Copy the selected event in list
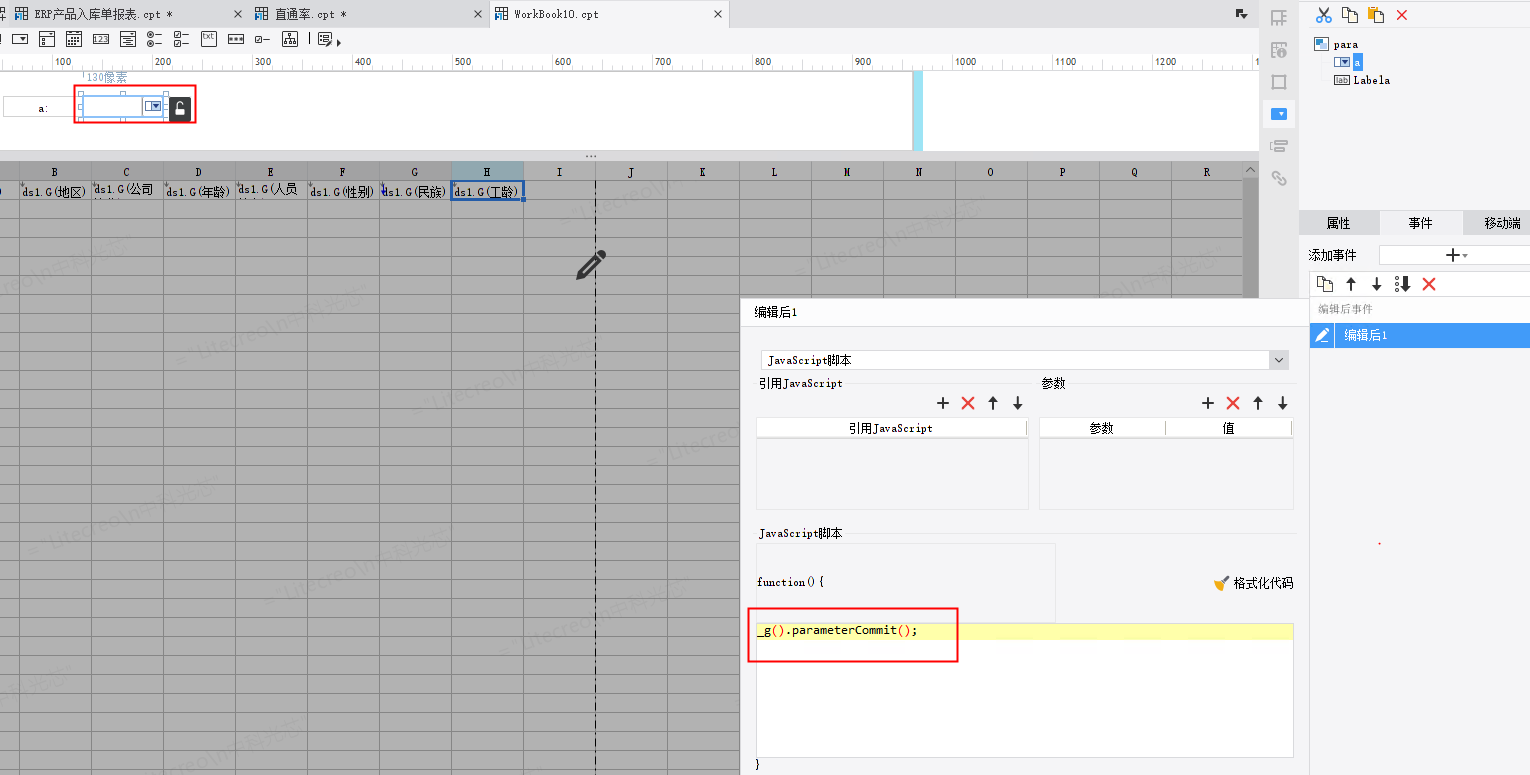Image resolution: width=1530 pixels, height=775 pixels. (1325, 284)
